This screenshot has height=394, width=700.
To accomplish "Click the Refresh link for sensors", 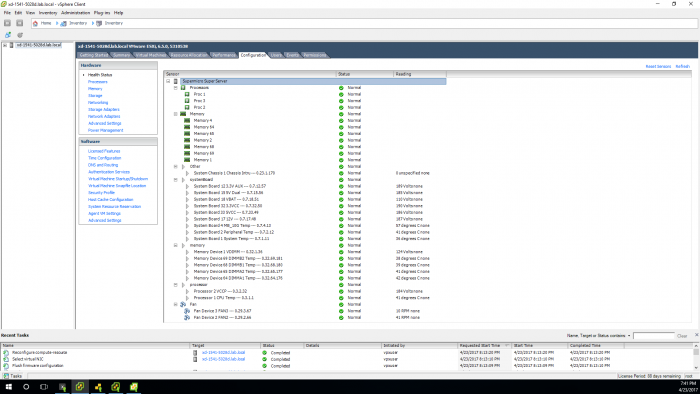I will coord(683,66).
